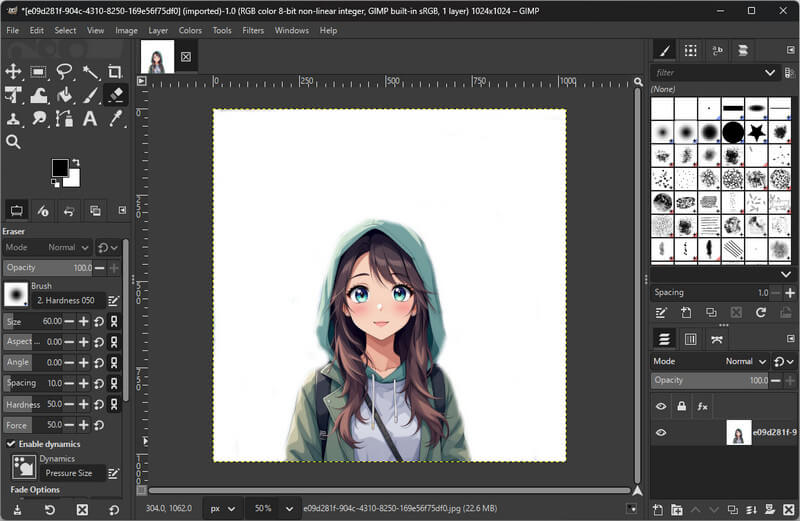
Task: Increase the Hardness value
Action: [x=84, y=404]
